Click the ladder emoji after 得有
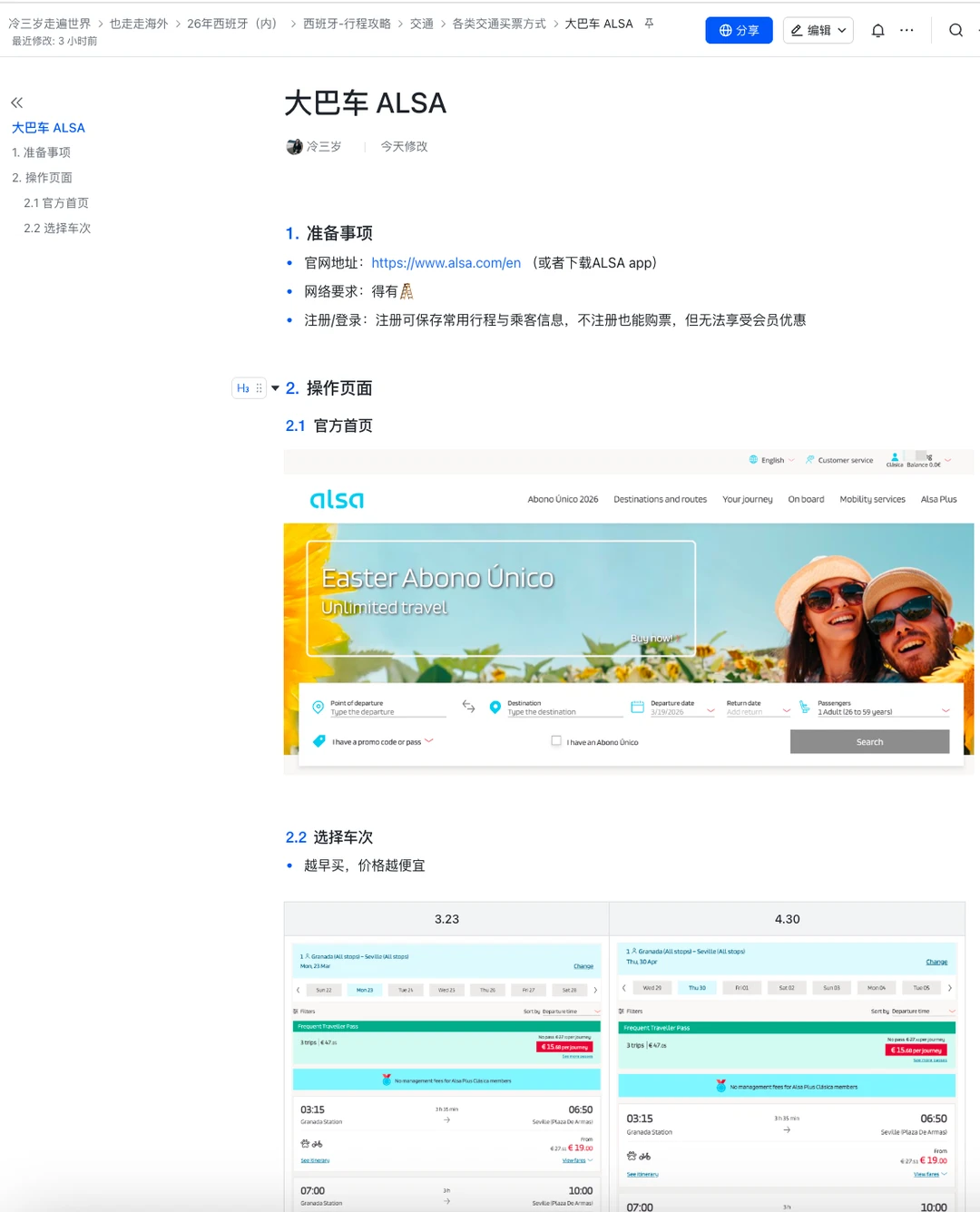This screenshot has width=980, height=1212. (x=407, y=291)
